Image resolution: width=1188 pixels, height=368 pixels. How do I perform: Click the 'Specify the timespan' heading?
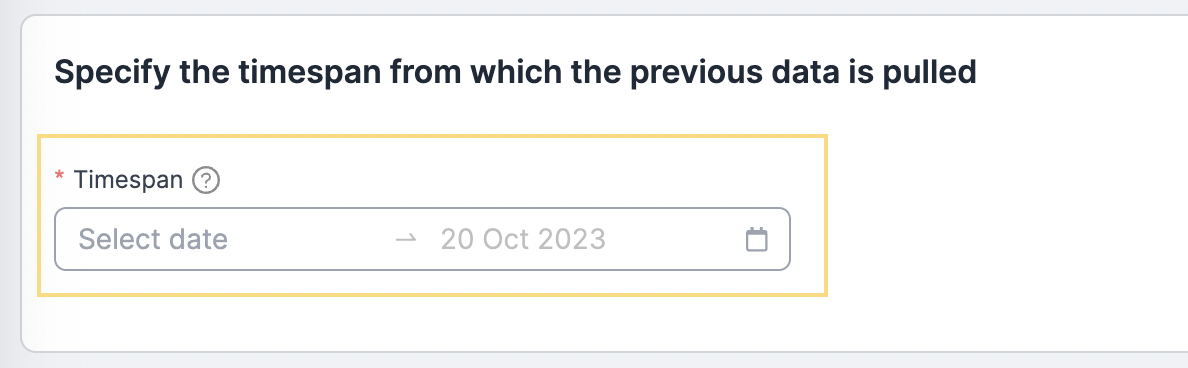click(x=515, y=73)
